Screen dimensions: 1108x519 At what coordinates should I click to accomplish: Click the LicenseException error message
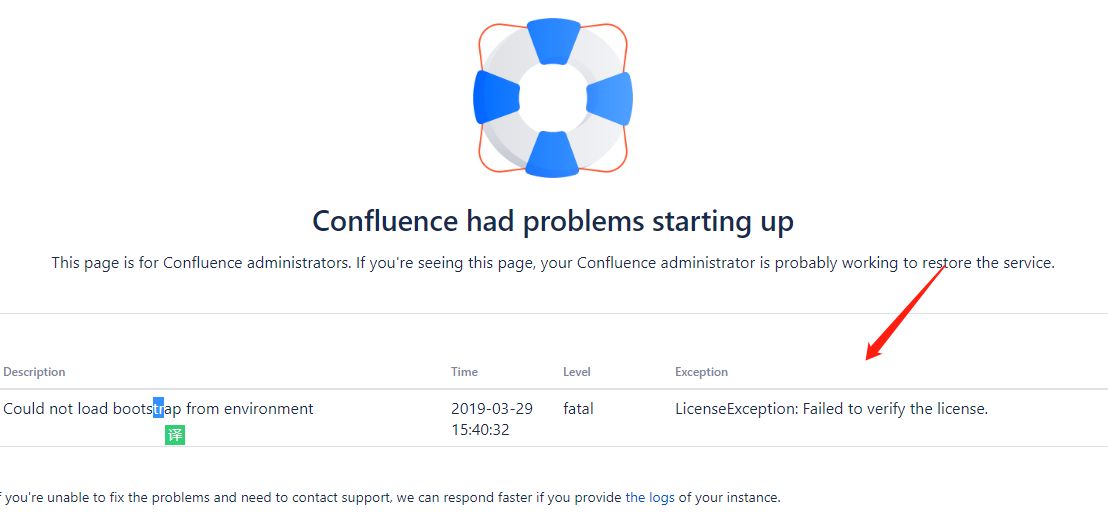[x=832, y=409]
